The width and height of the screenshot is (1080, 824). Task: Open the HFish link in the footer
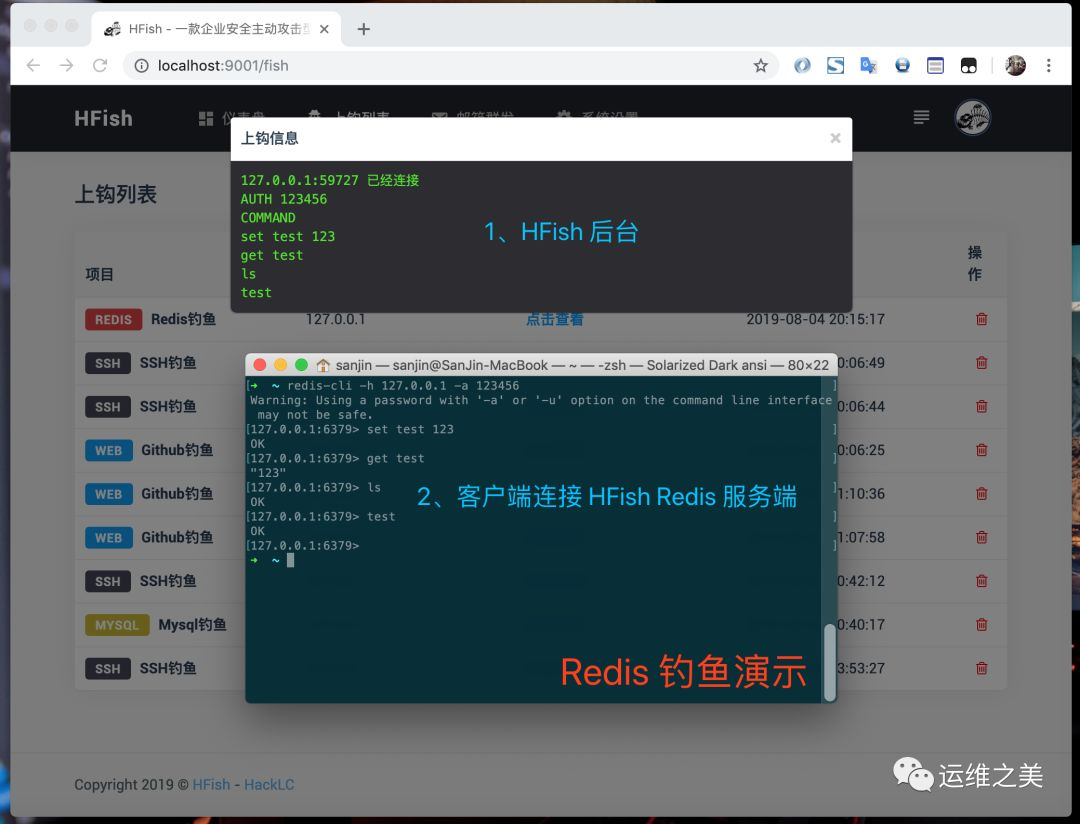point(211,785)
